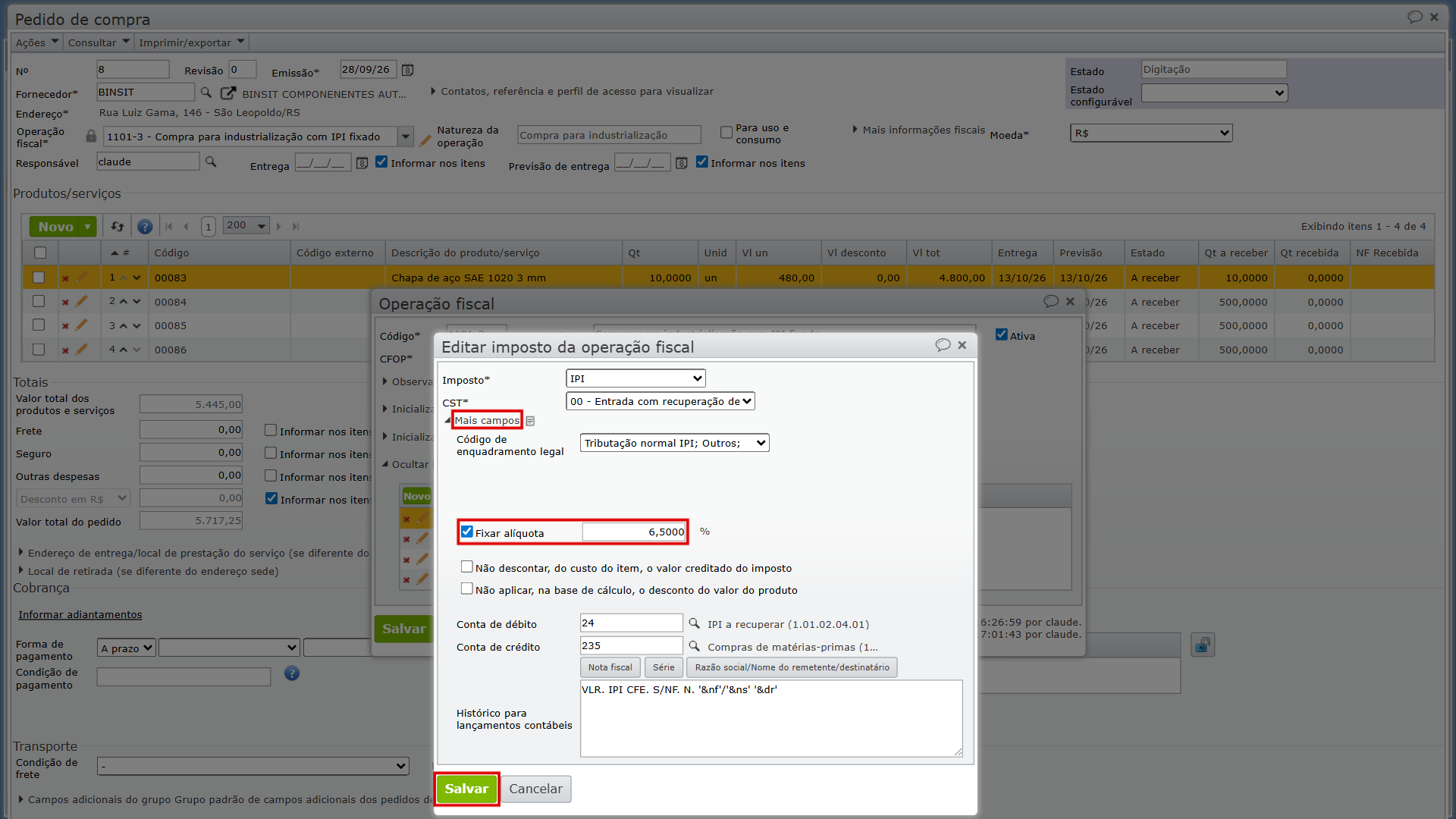Check Não aplicar na base de cálculo
This screenshot has height=819, width=1456.
(x=467, y=588)
